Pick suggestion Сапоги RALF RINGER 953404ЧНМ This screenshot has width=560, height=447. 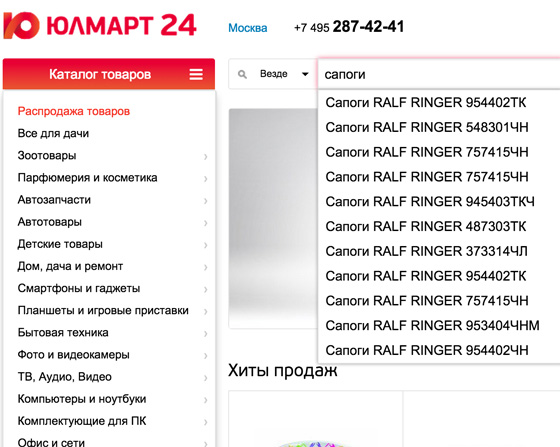point(432,326)
